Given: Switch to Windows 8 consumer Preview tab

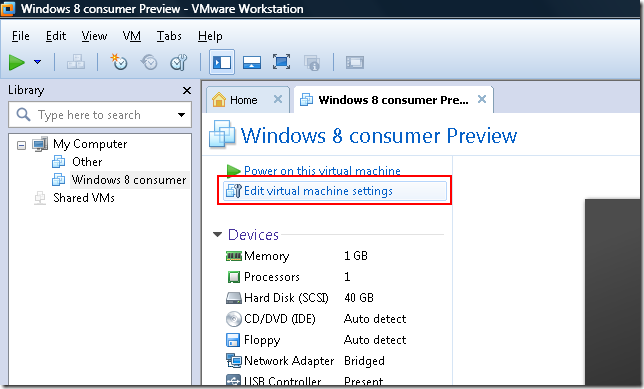Looking at the screenshot, I should pyautogui.click(x=393, y=100).
